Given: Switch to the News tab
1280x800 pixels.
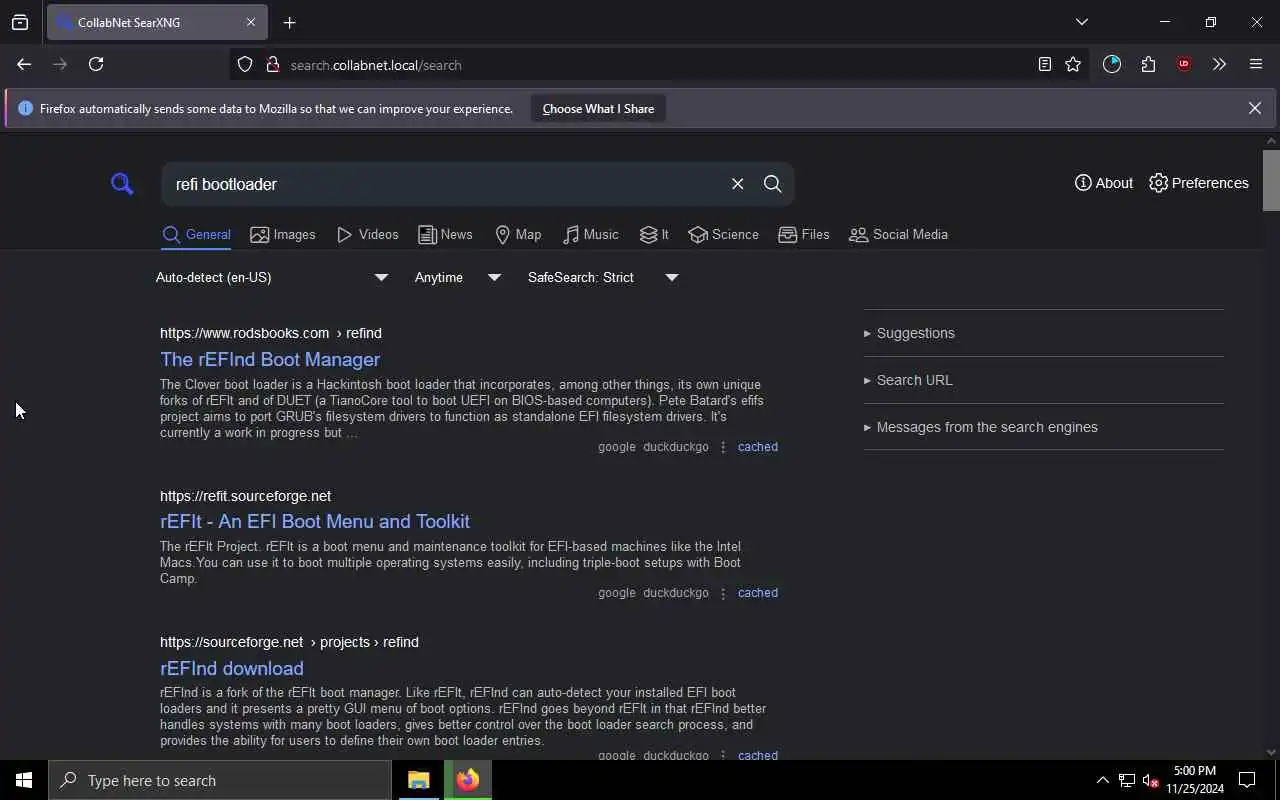Looking at the screenshot, I should click(x=445, y=235).
